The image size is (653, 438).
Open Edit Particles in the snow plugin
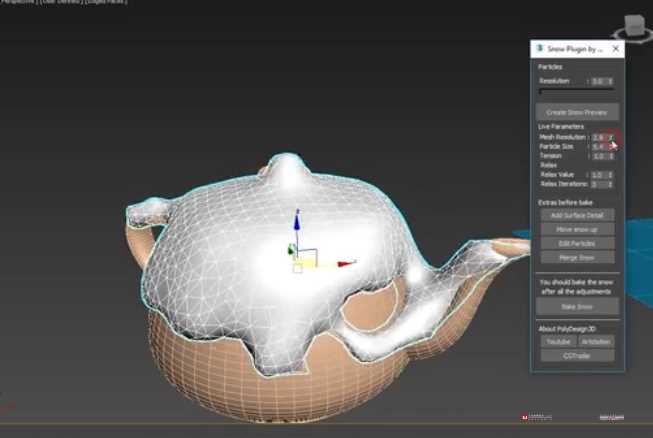[x=577, y=244]
